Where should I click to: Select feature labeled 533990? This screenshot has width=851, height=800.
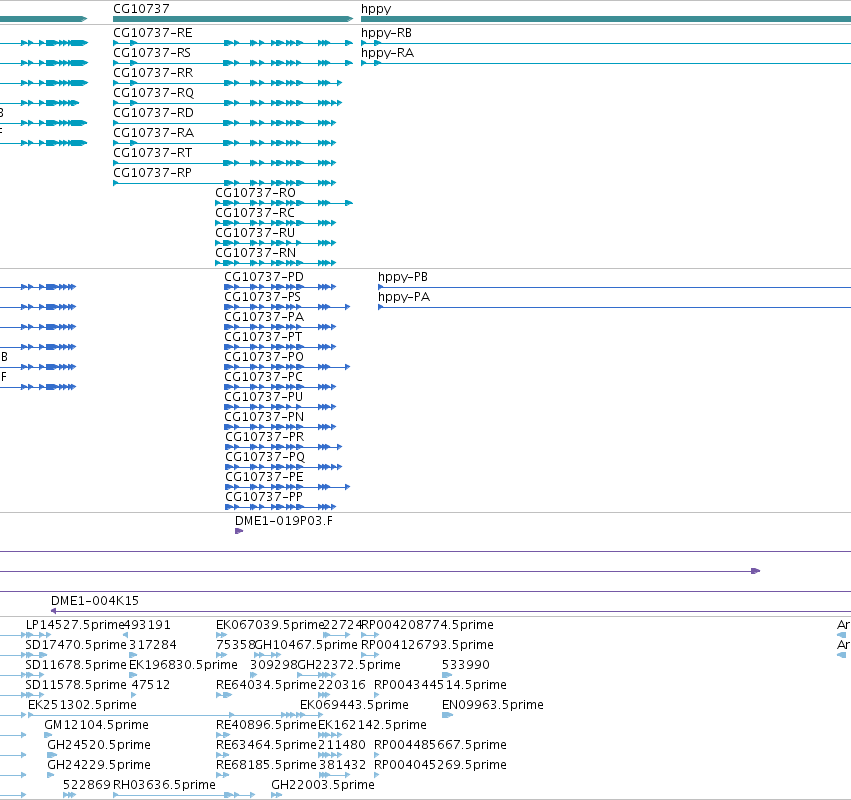pyautogui.click(x=466, y=665)
